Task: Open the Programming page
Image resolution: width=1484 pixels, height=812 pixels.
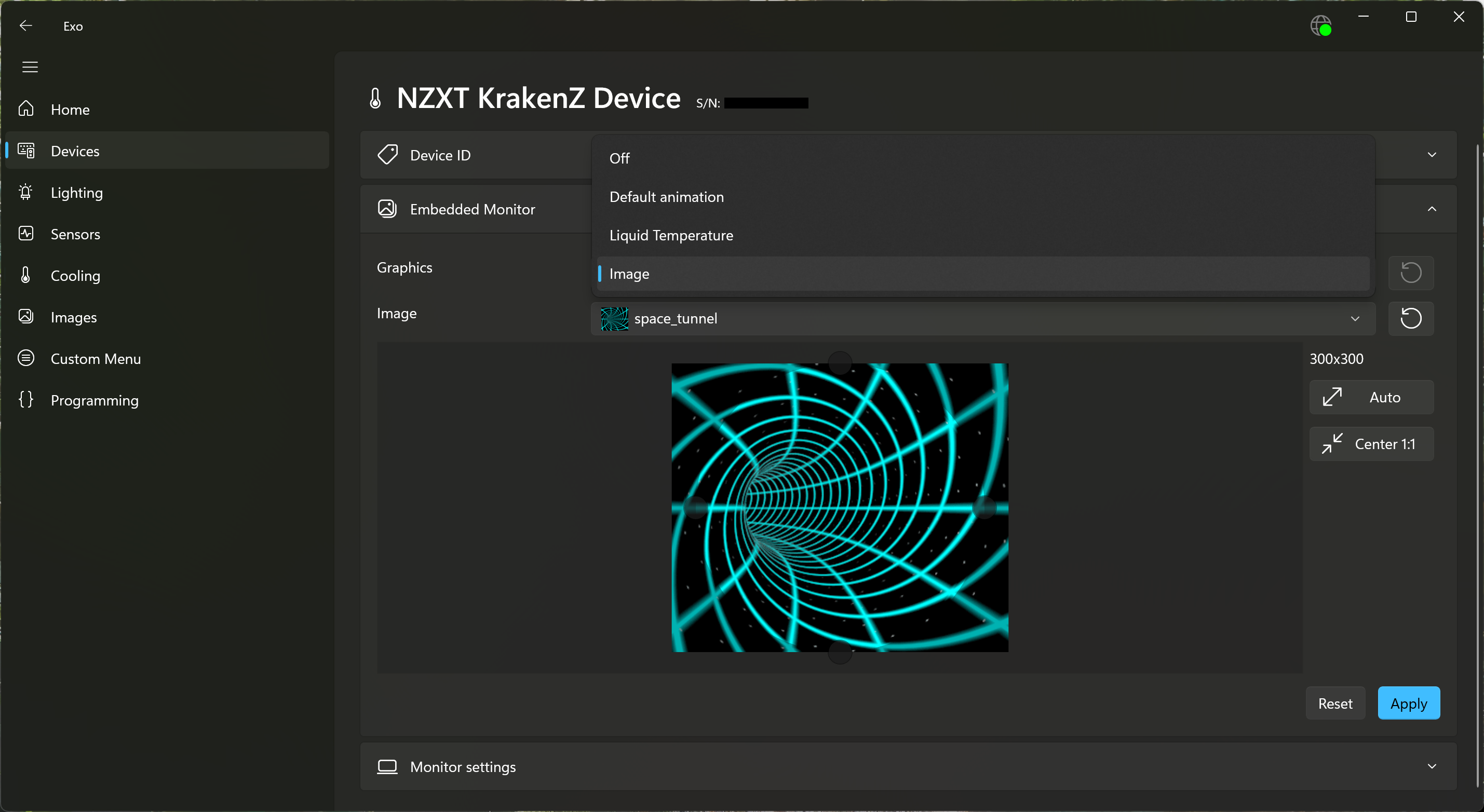Action: [95, 400]
